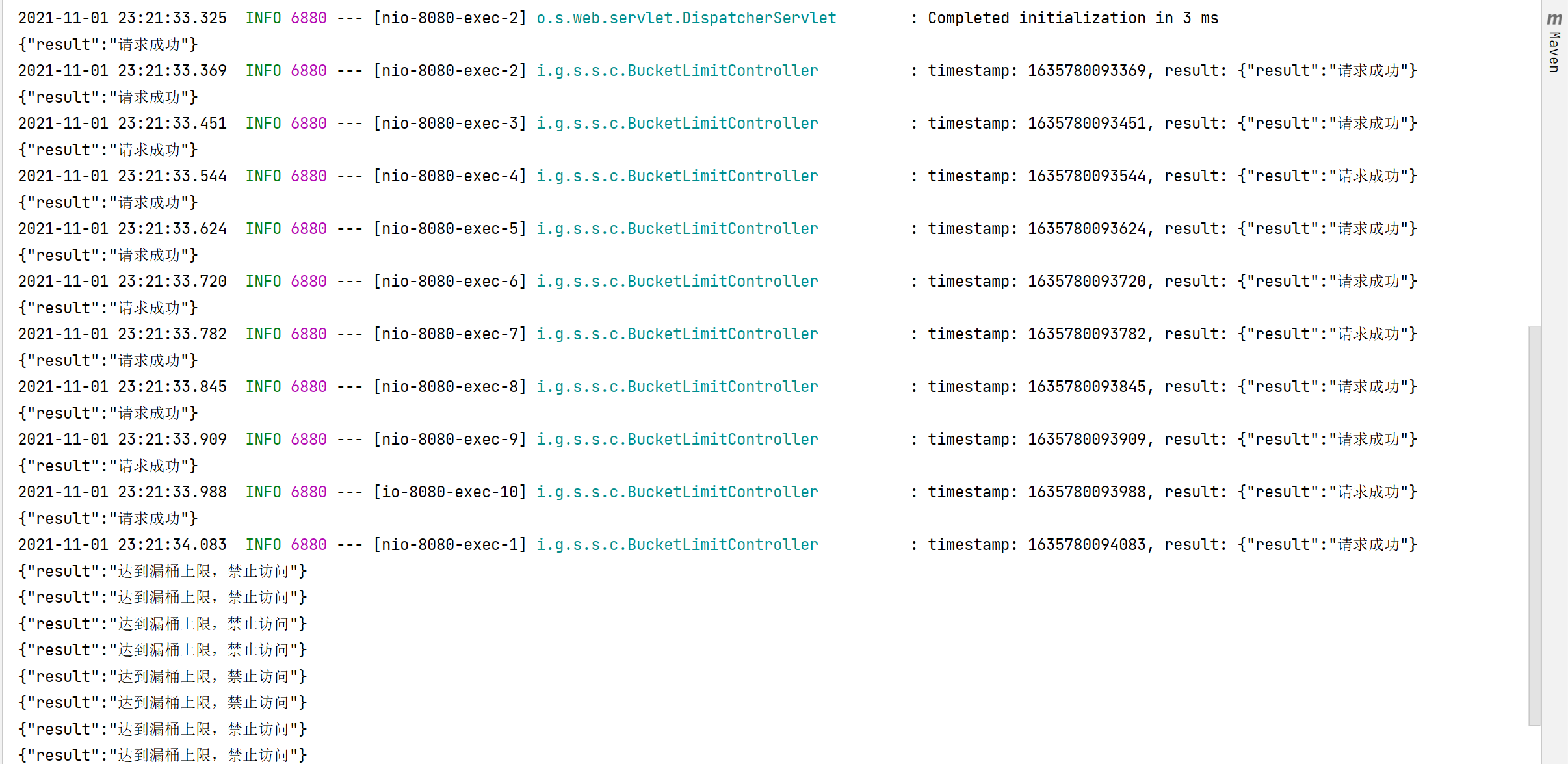
Task: Click the timestamp value 1635780093369
Action: tap(1086, 71)
